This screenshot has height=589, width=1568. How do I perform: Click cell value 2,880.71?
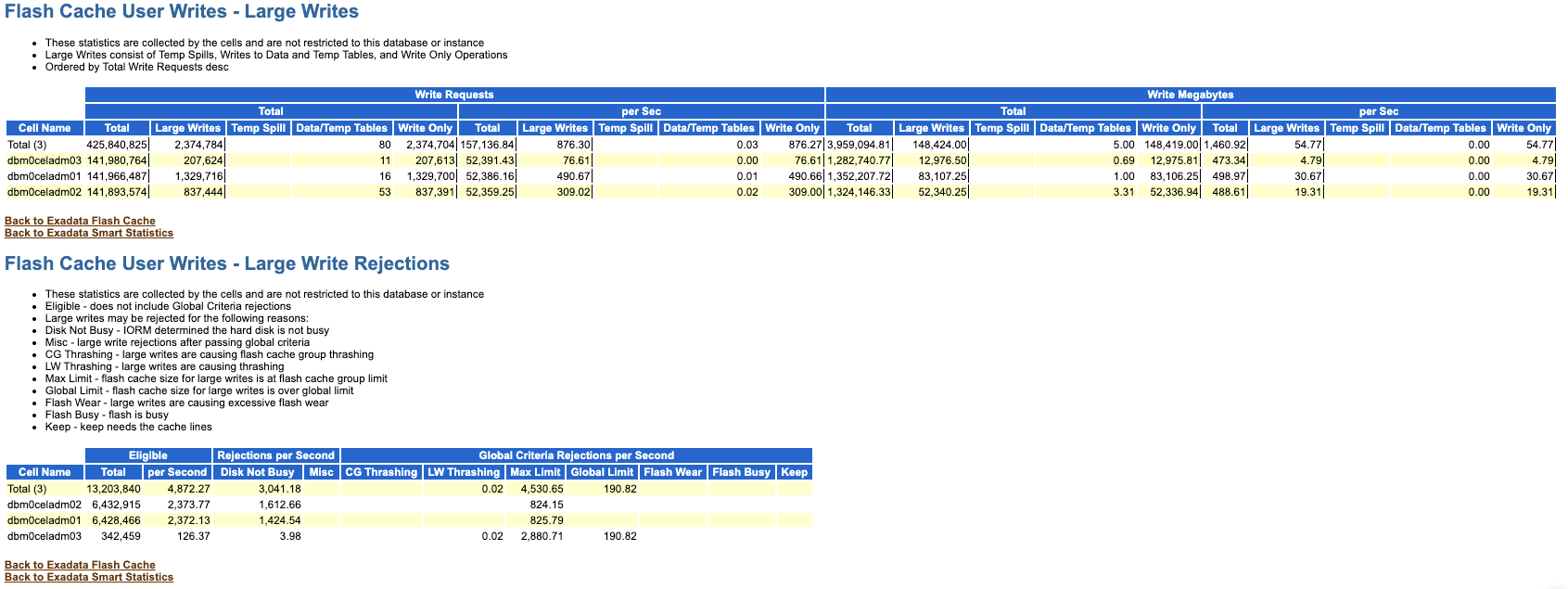coord(542,536)
